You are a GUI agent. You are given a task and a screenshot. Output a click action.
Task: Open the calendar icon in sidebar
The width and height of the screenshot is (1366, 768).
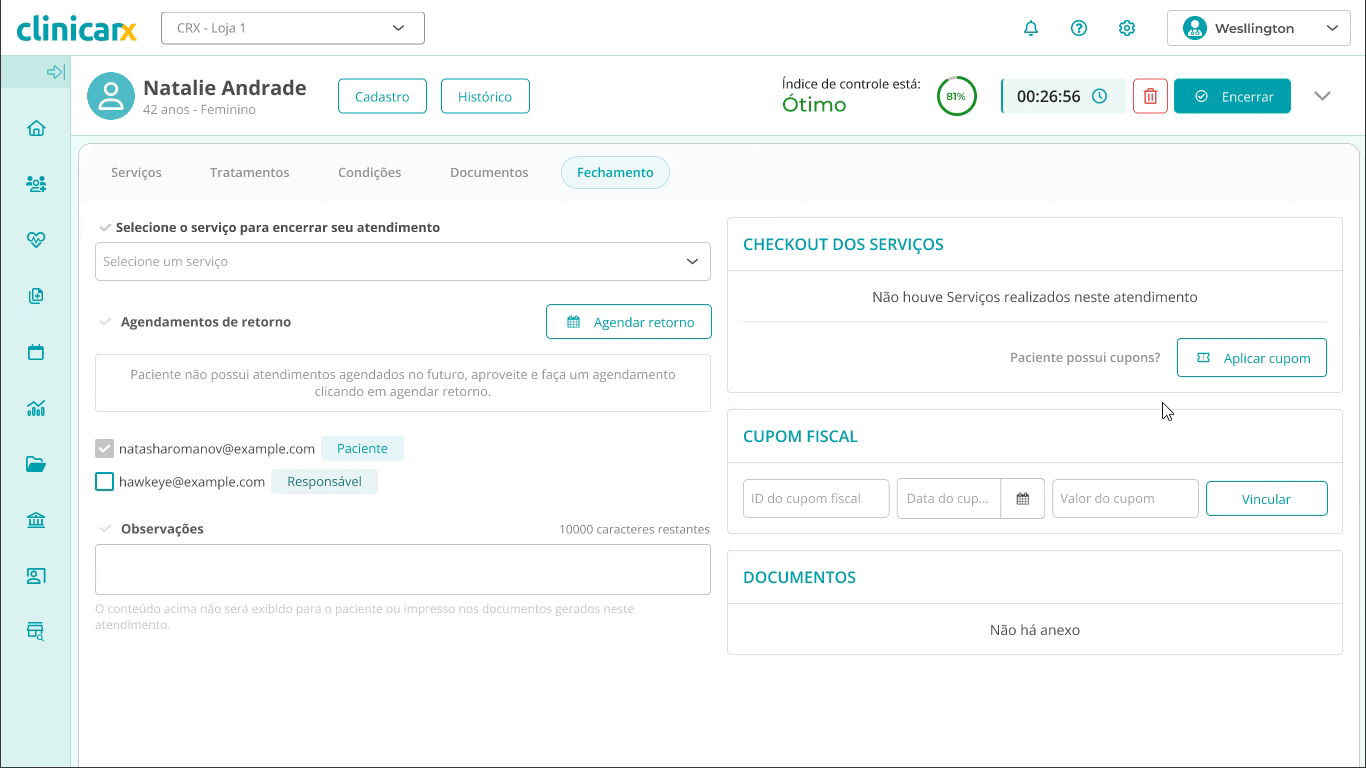(x=36, y=352)
